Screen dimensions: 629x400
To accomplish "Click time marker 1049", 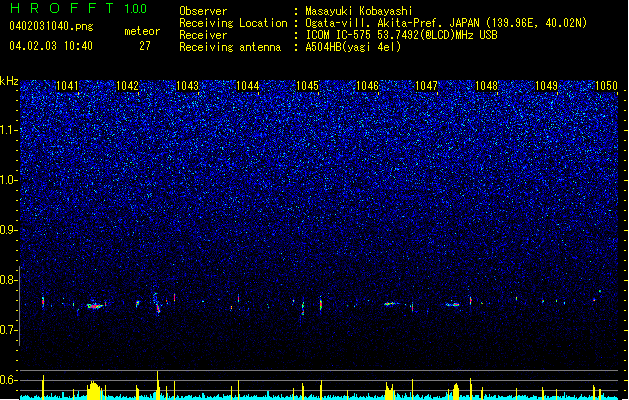I will [546, 86].
